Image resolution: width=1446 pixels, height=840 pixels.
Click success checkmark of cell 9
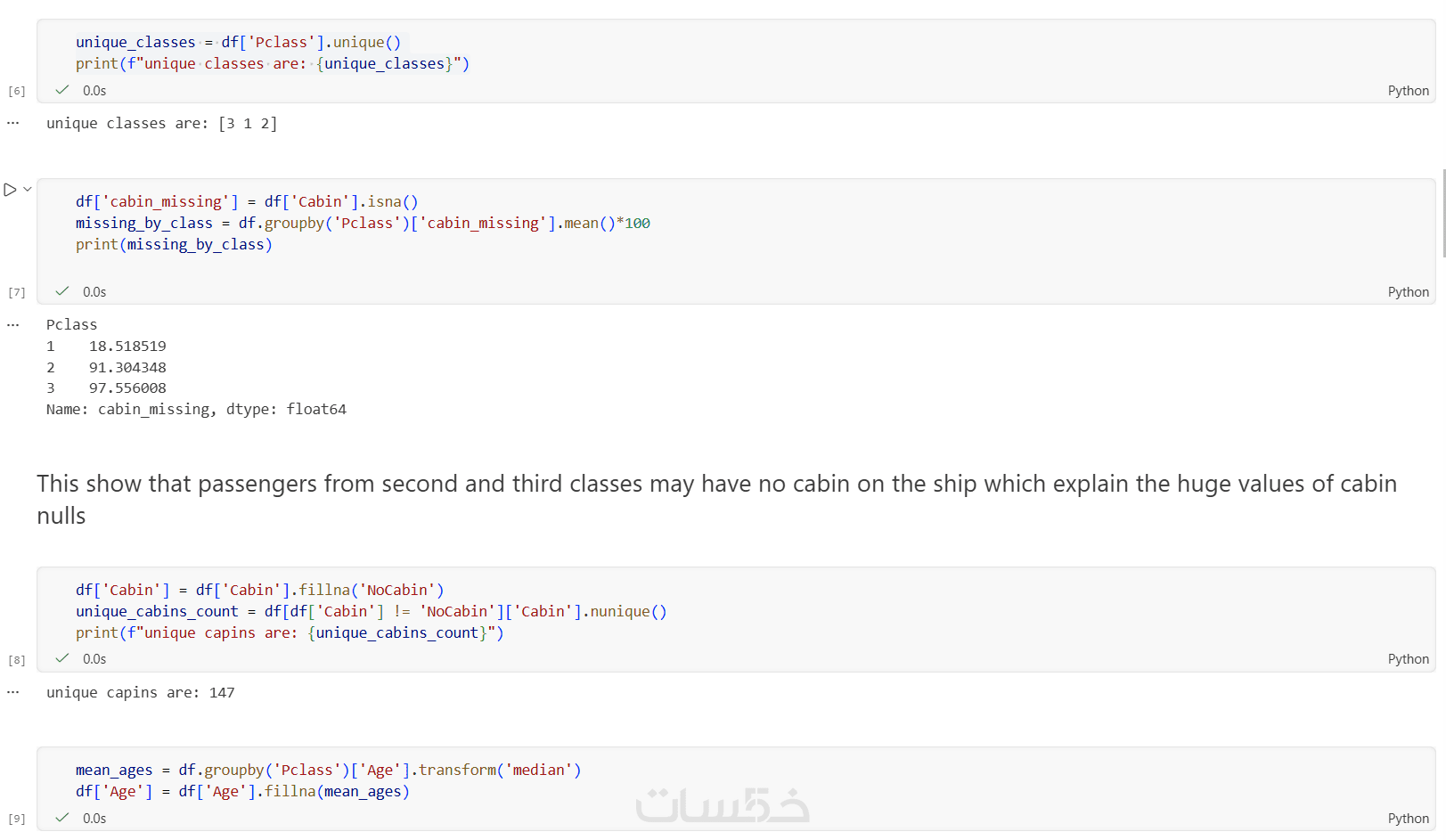(62, 818)
